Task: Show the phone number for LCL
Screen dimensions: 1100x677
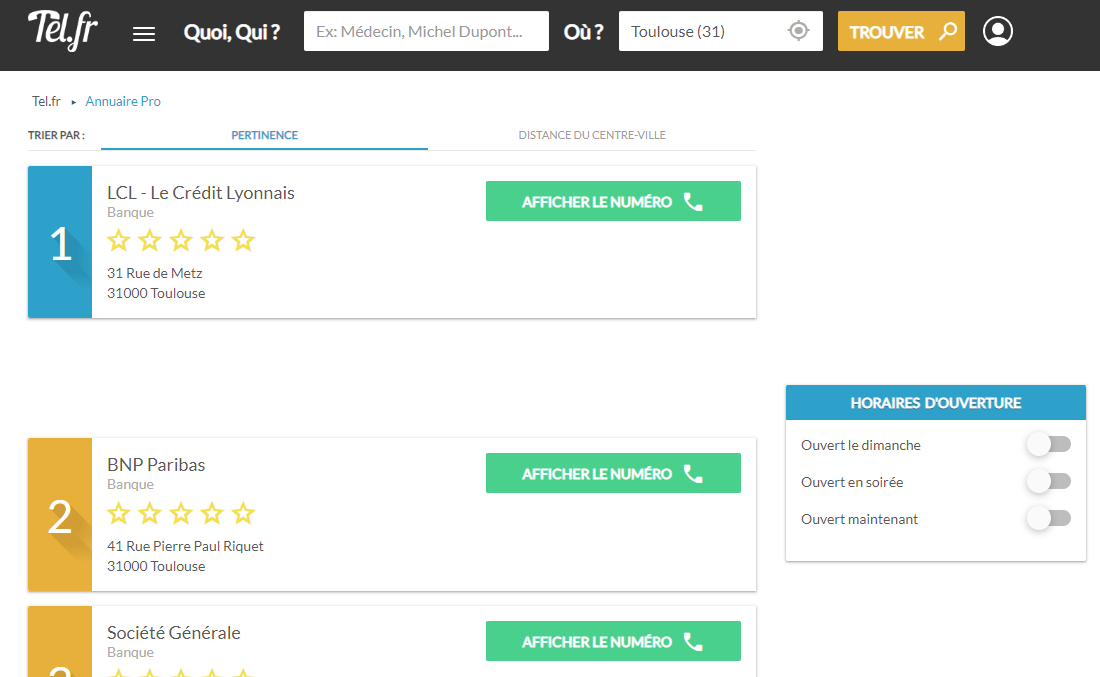Action: 613,201
